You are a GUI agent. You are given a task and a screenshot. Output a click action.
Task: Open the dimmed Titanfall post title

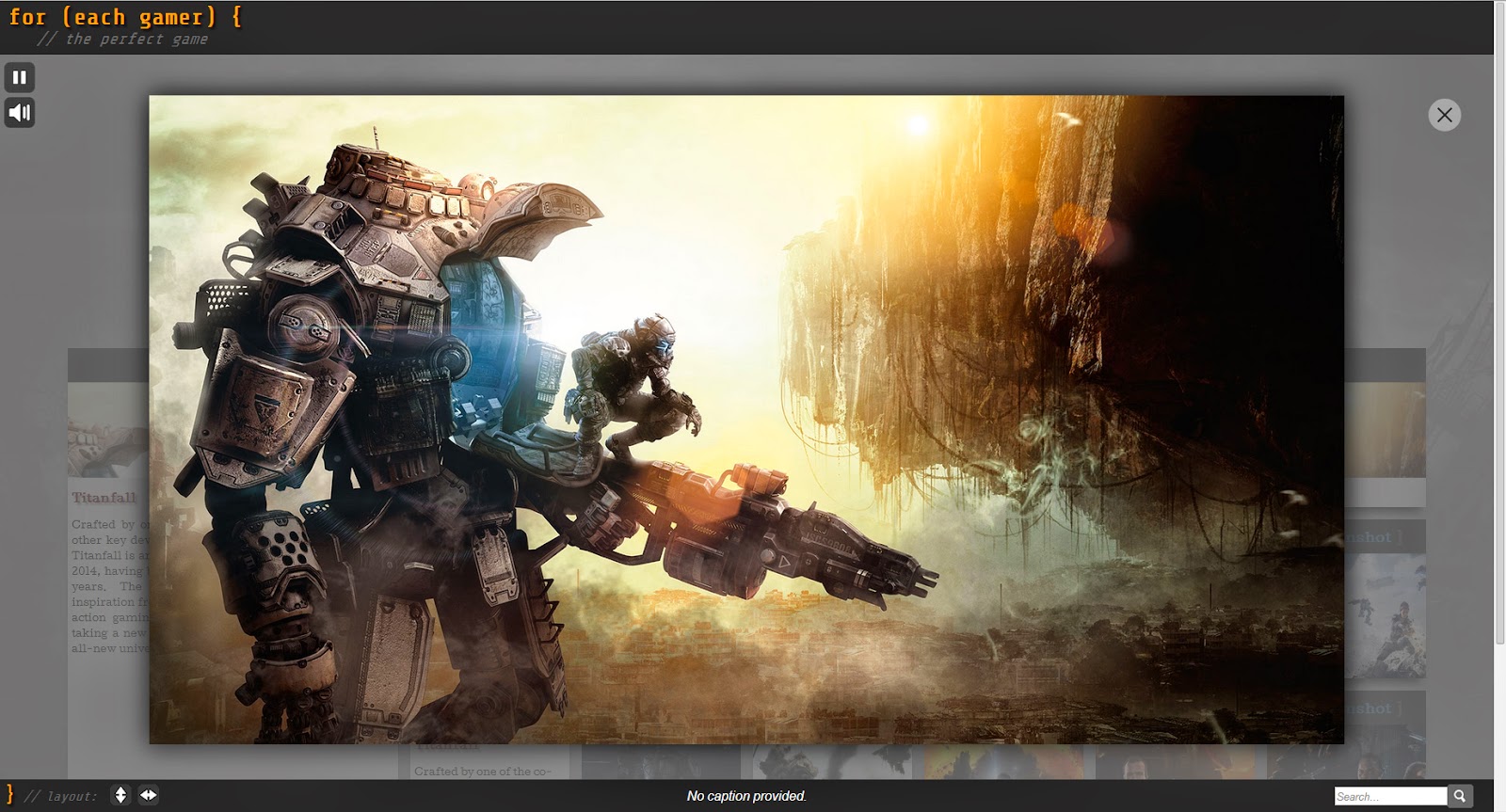[x=104, y=498]
